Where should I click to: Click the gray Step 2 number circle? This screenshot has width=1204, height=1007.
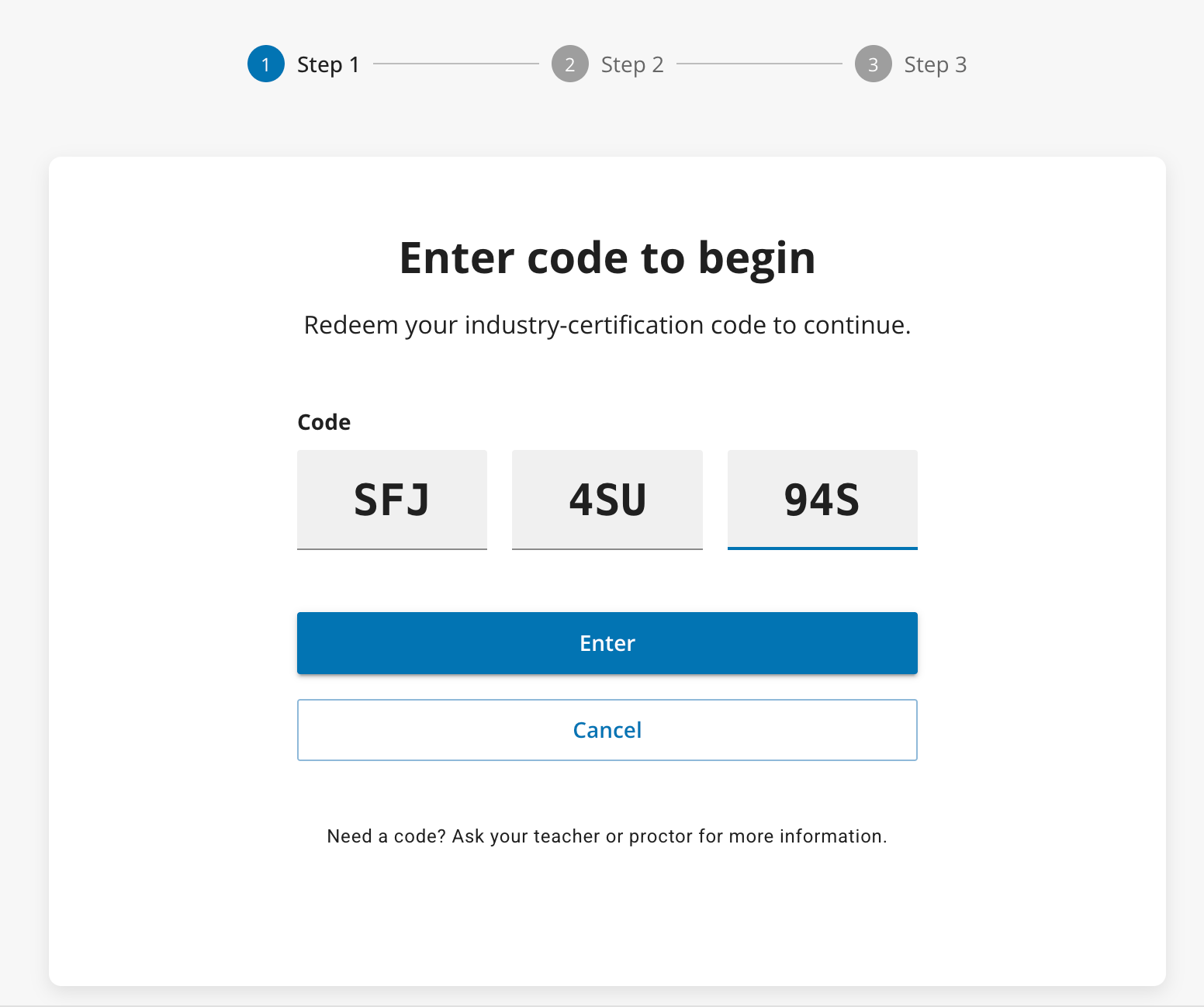click(x=569, y=64)
